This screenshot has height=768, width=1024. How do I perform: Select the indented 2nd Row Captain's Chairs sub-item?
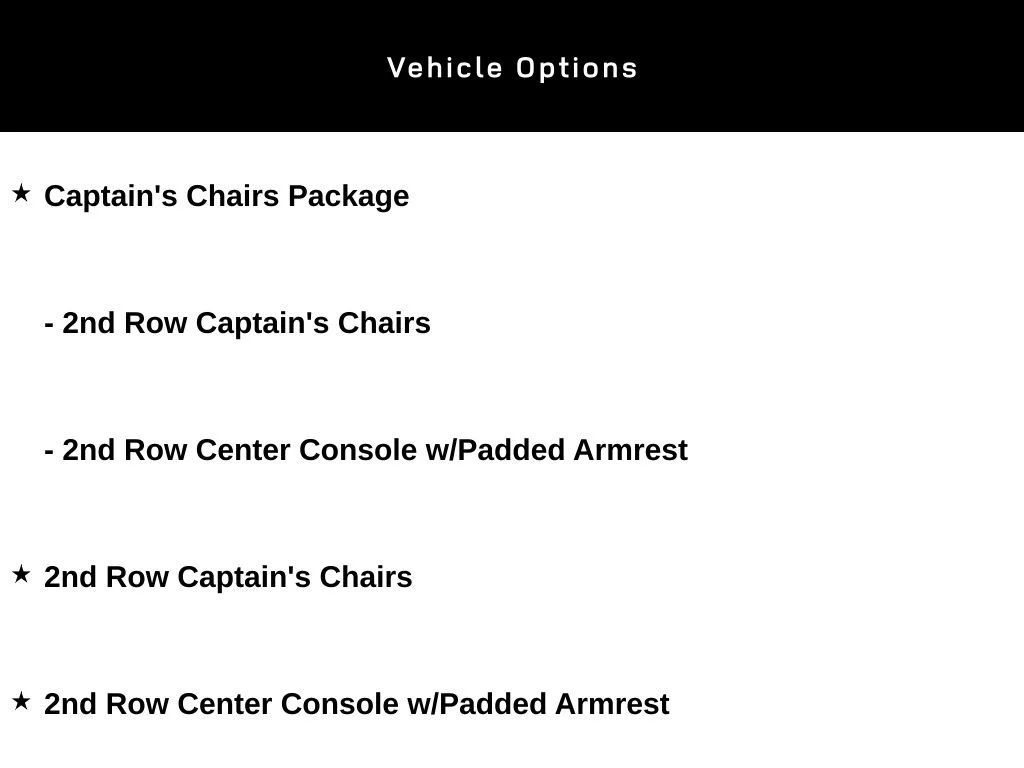tap(238, 323)
